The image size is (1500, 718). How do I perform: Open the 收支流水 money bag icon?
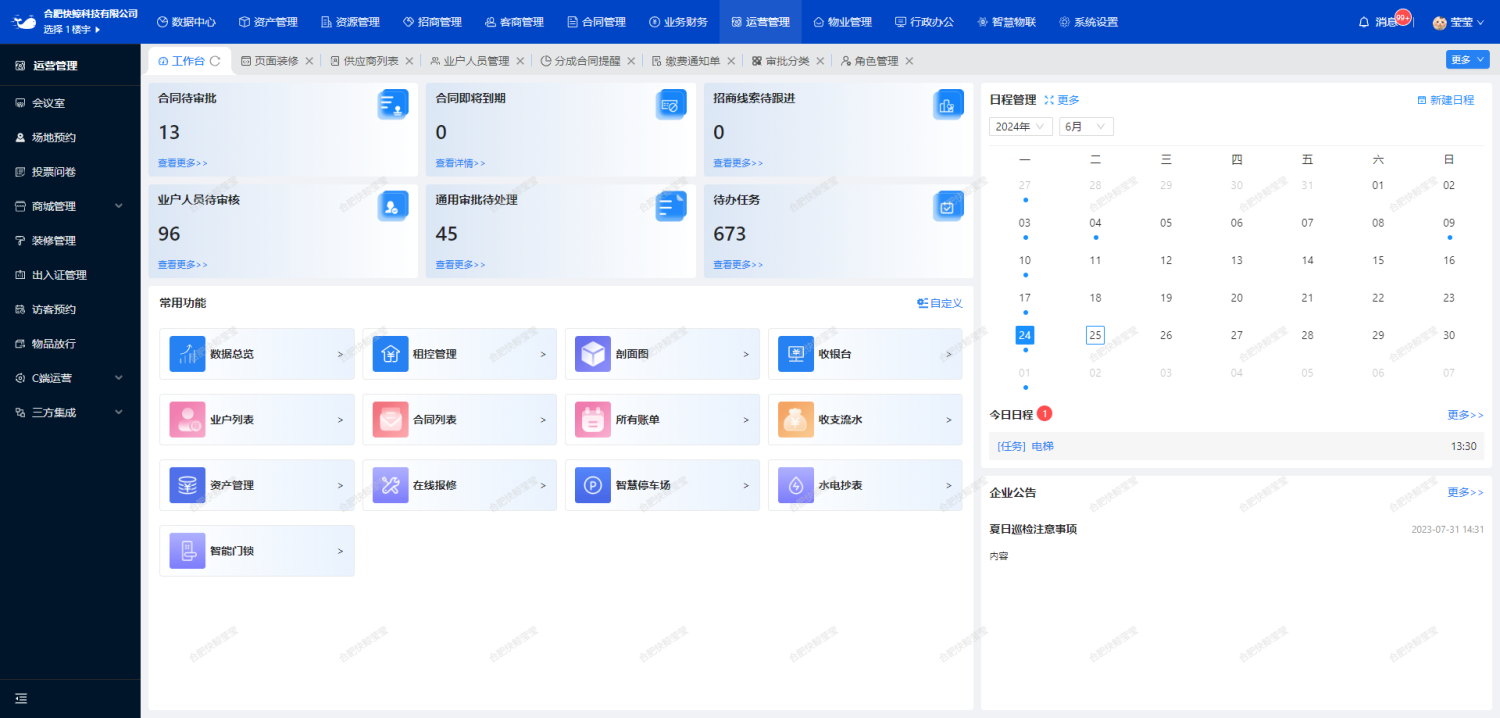click(796, 420)
